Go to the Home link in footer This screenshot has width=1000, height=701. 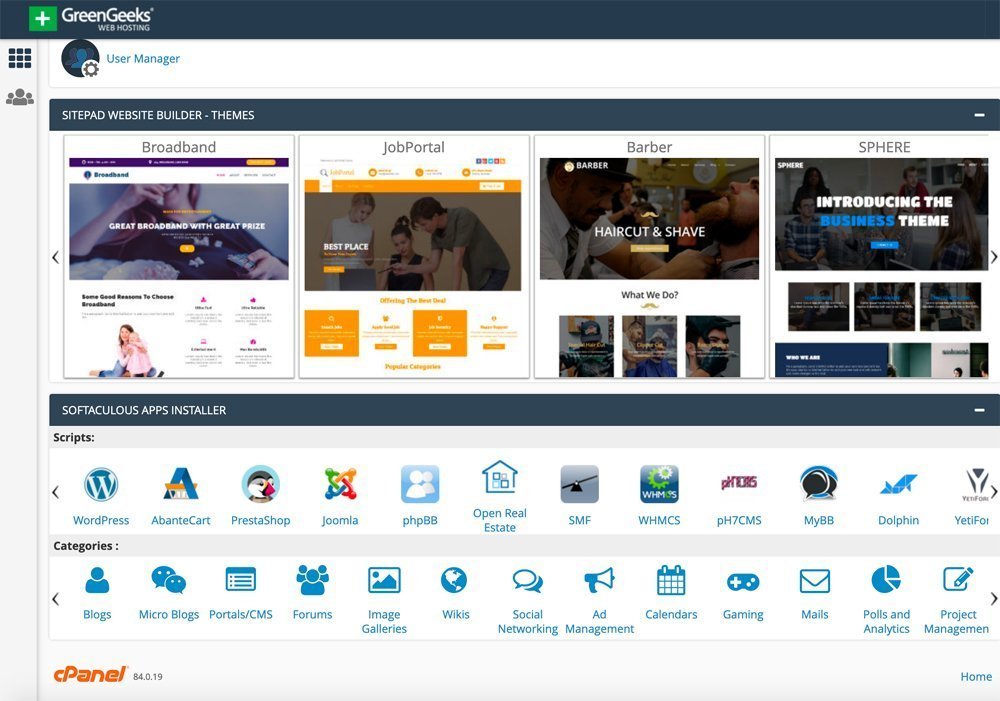pyautogui.click(x=976, y=676)
